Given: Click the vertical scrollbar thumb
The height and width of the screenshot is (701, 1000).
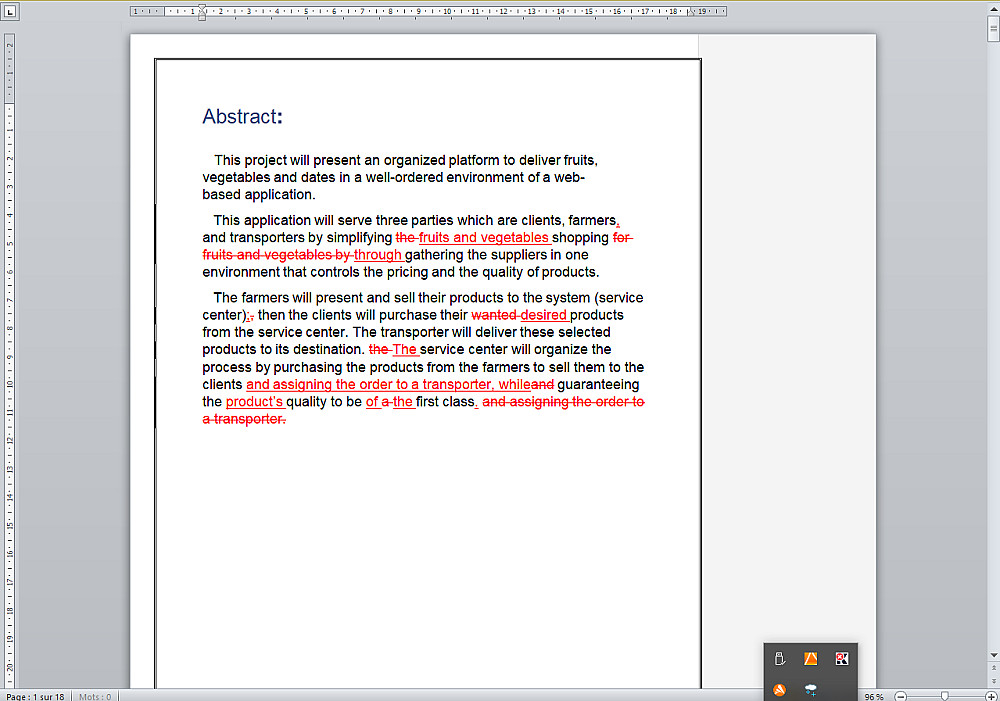Looking at the screenshot, I should [994, 29].
